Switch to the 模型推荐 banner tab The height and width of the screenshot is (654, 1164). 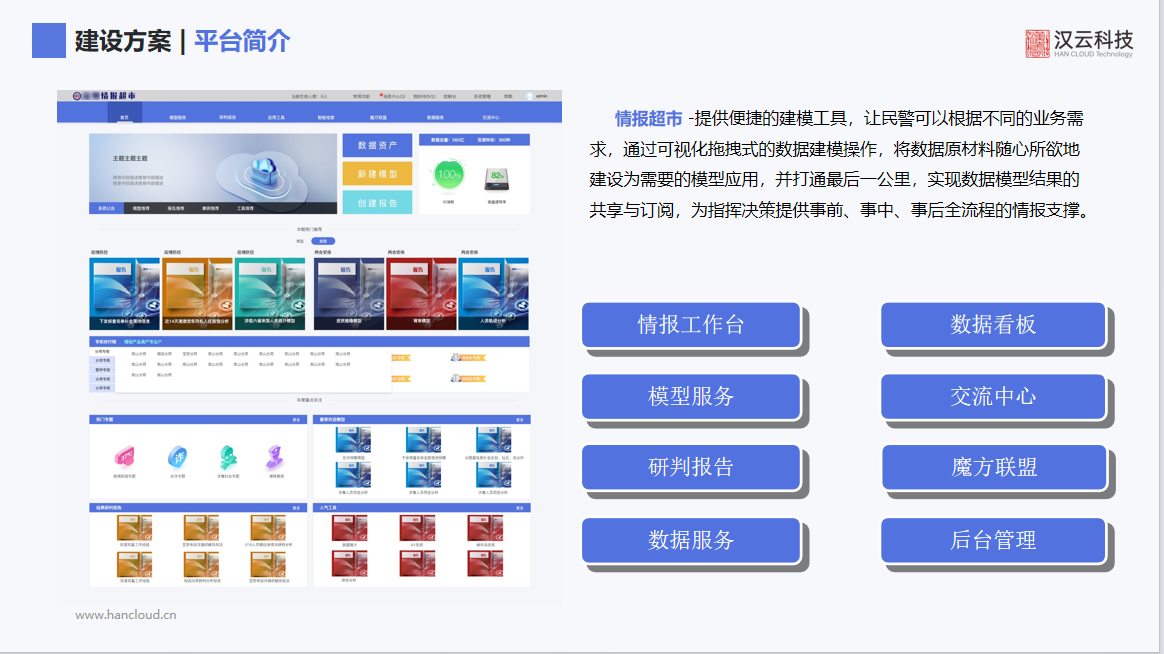(141, 209)
